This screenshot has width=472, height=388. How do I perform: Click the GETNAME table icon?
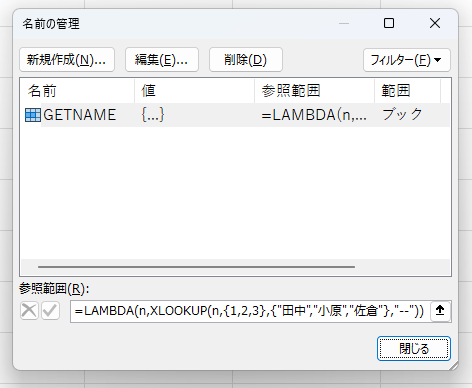33,115
